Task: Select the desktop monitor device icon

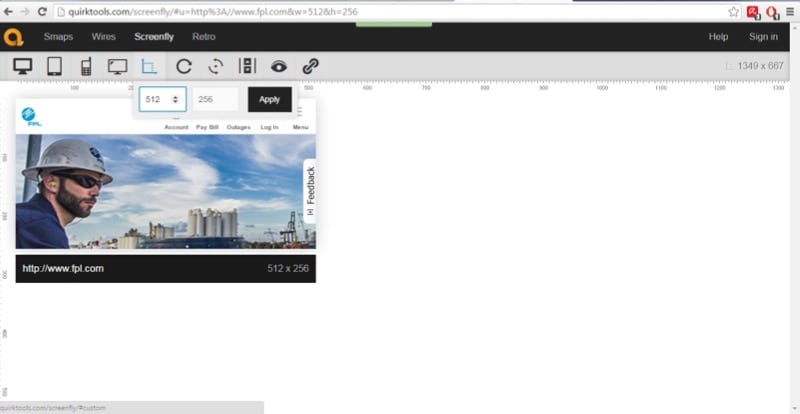Action: (x=22, y=66)
